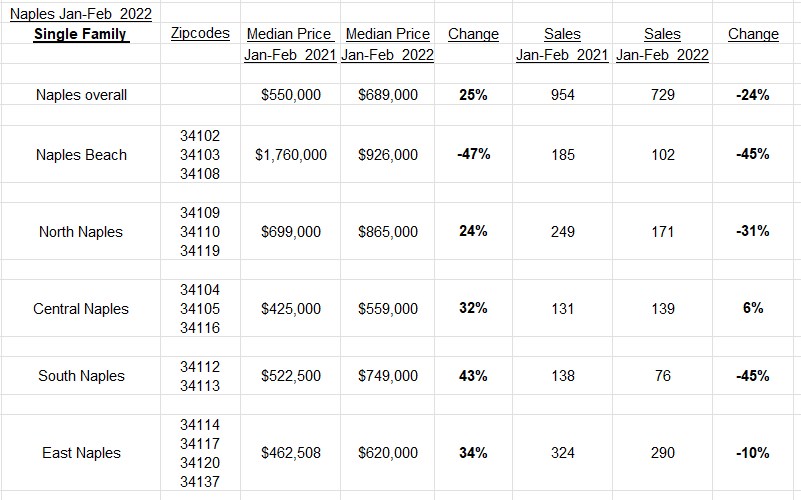Select the 324 sales cell
Screen dimensions: 801x500
[x=562, y=453]
